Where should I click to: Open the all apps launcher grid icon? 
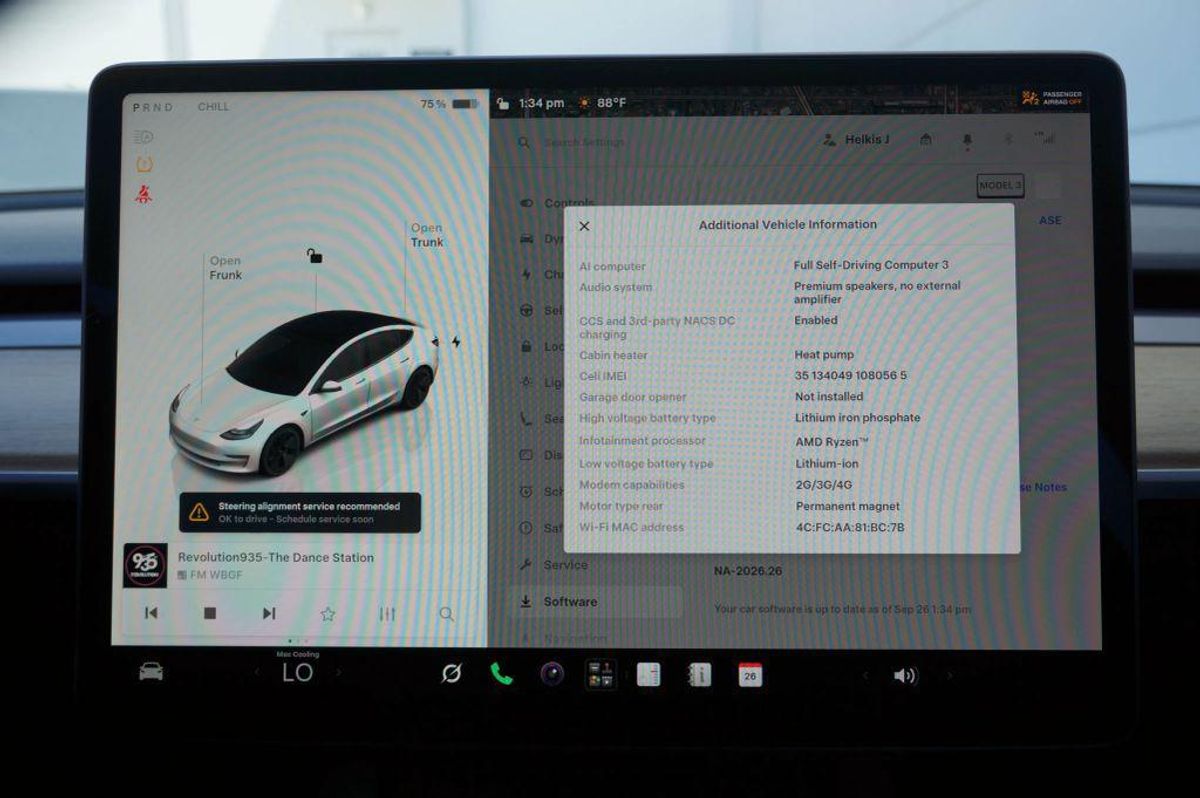tap(601, 675)
